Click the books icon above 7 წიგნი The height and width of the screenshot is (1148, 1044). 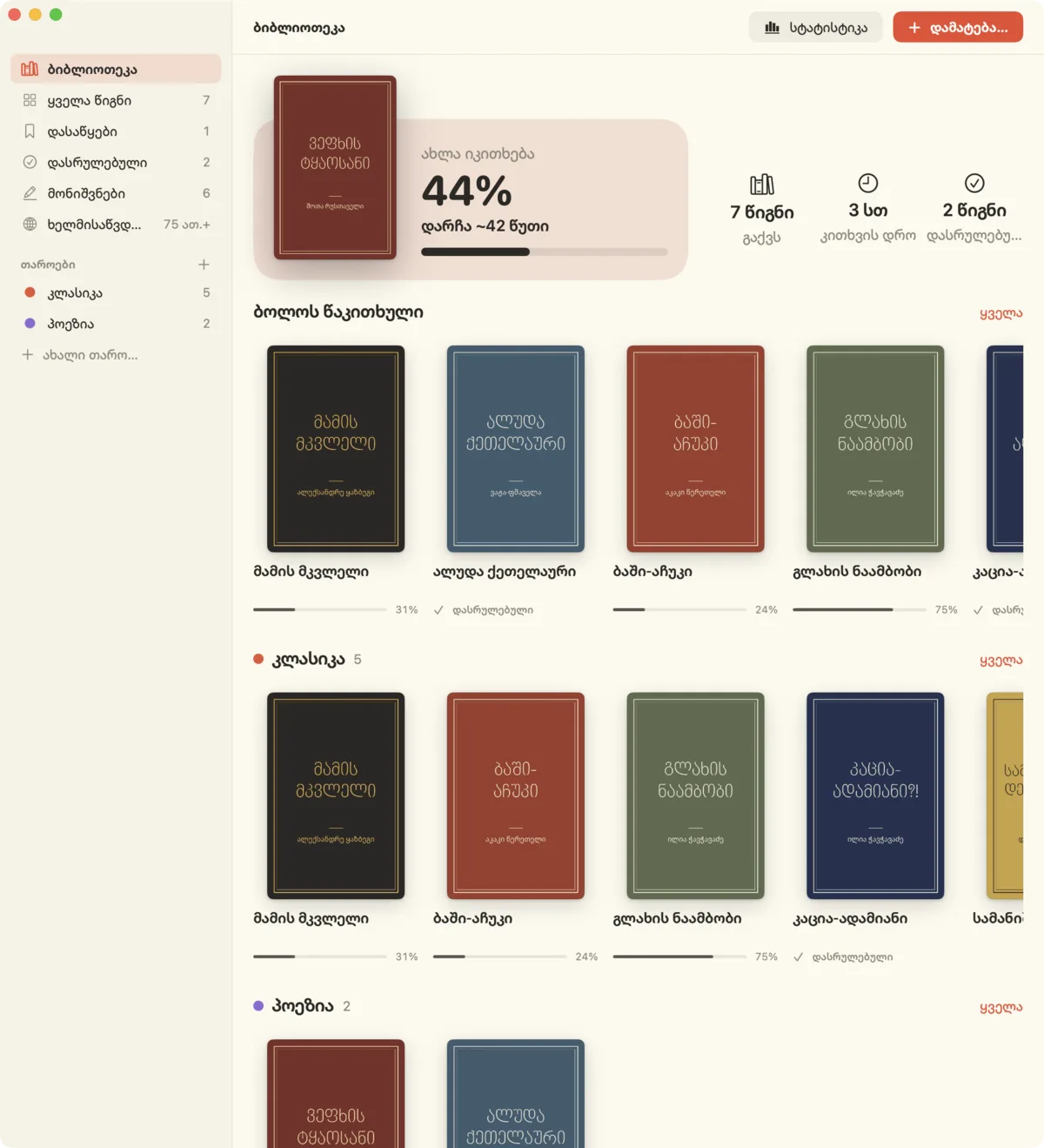[762, 185]
